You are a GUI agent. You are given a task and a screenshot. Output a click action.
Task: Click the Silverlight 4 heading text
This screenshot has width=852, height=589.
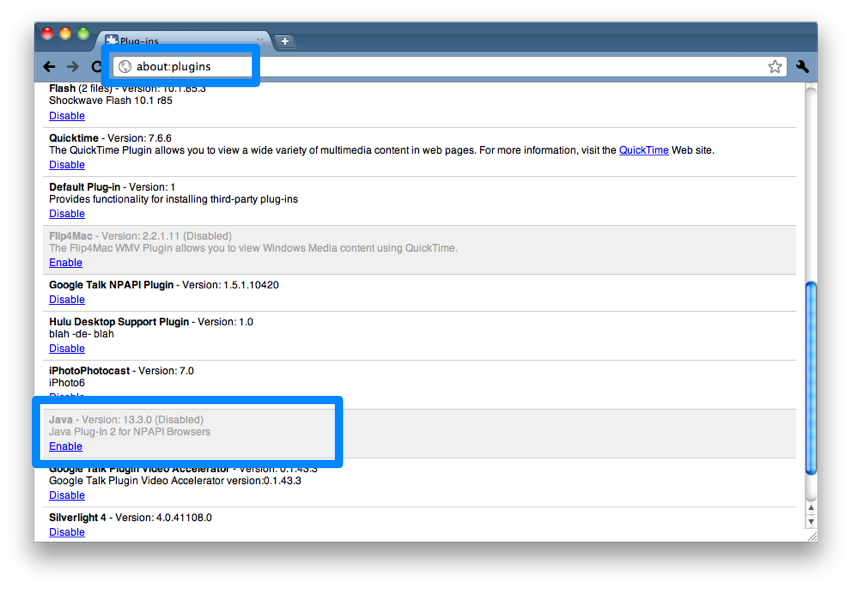(x=78, y=517)
